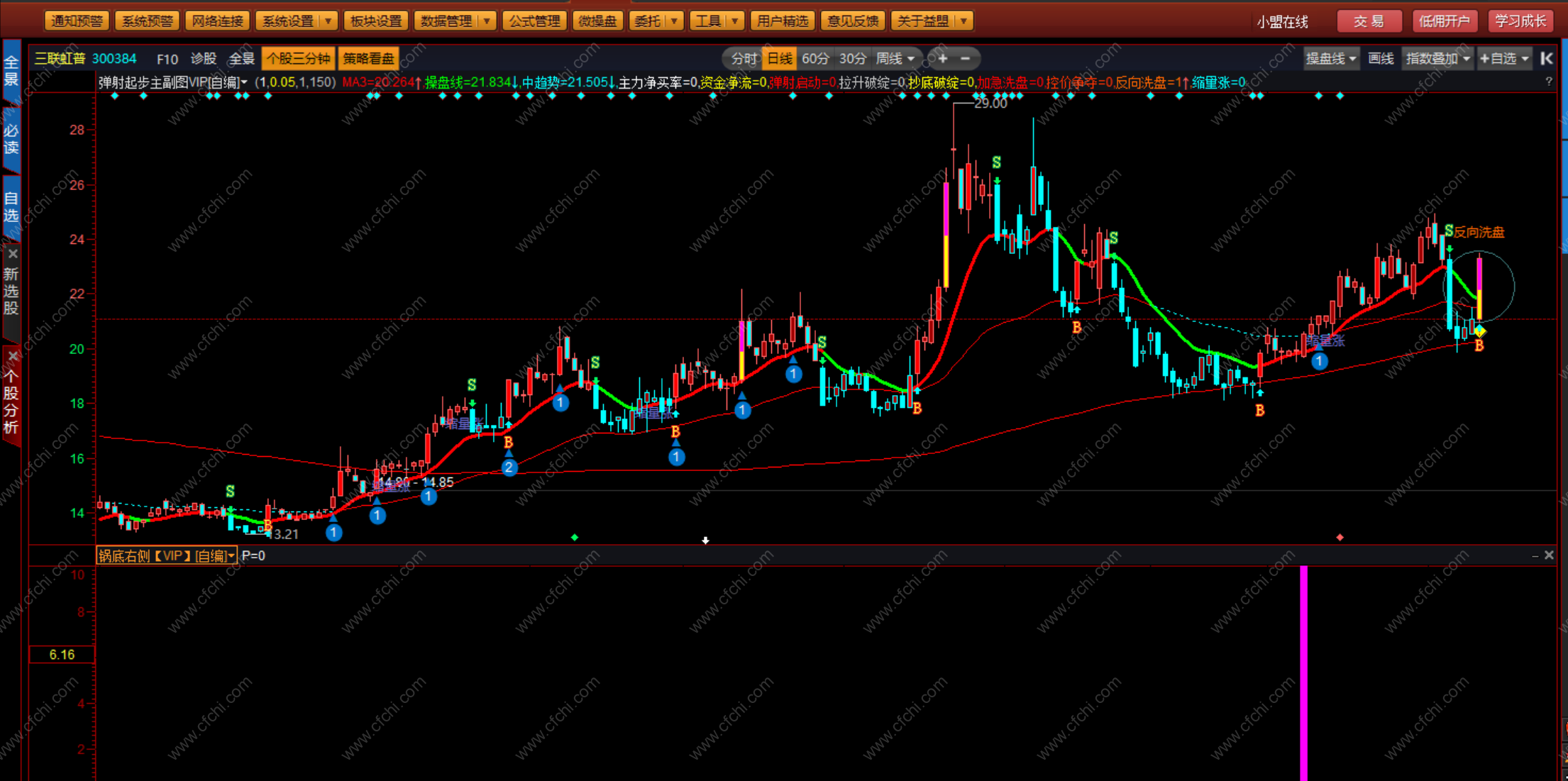Image resolution: width=1568 pixels, height=781 pixels.
Task: Close the 锅底右侧 sub-chart panel
Action: click(x=1549, y=555)
